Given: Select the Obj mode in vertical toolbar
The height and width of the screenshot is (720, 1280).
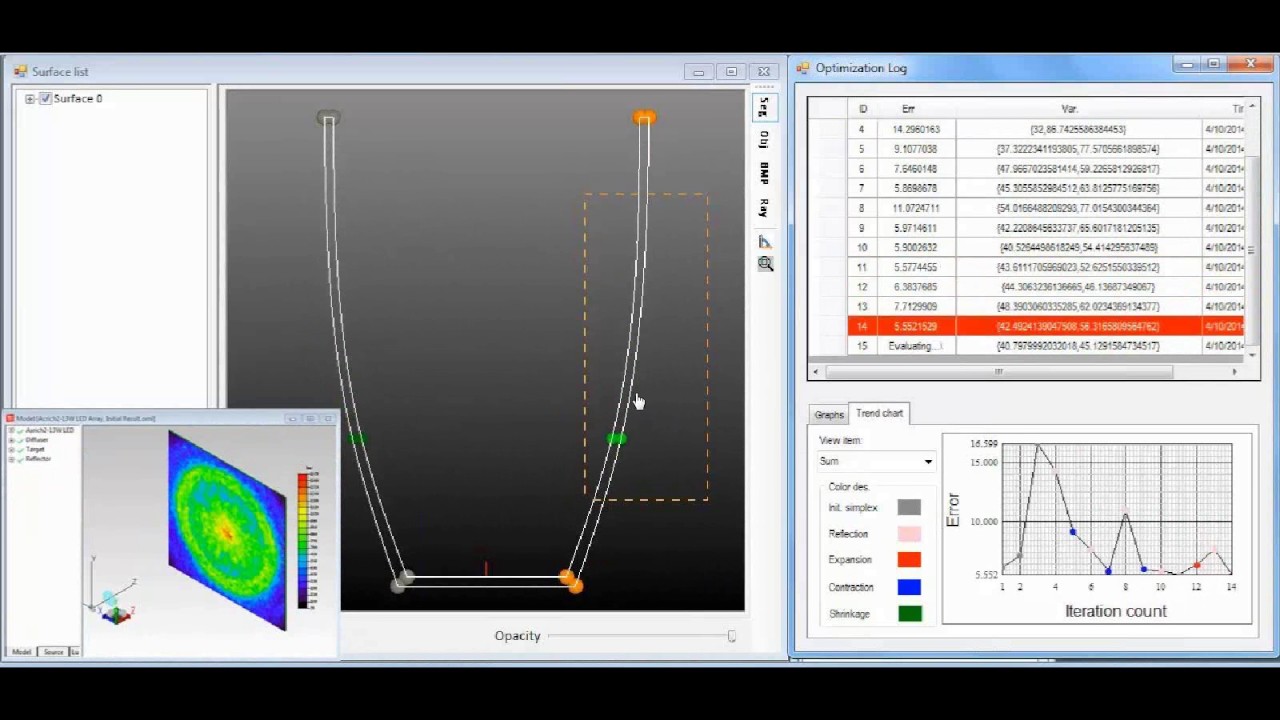Looking at the screenshot, I should coord(765,140).
